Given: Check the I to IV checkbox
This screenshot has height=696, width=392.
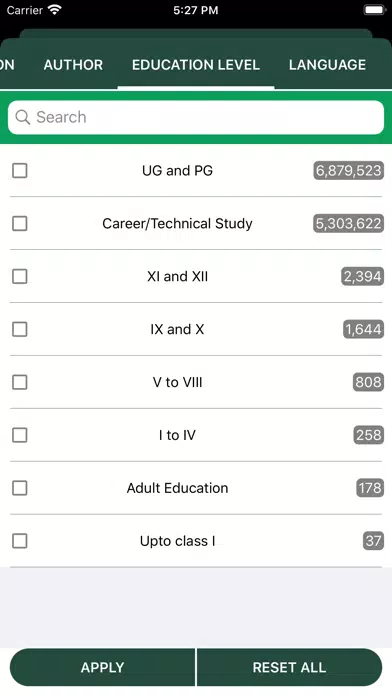Looking at the screenshot, I should pos(20,435).
